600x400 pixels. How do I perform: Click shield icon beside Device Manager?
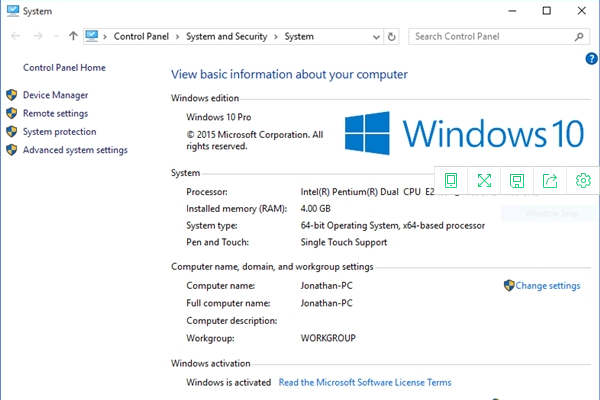click(12, 95)
